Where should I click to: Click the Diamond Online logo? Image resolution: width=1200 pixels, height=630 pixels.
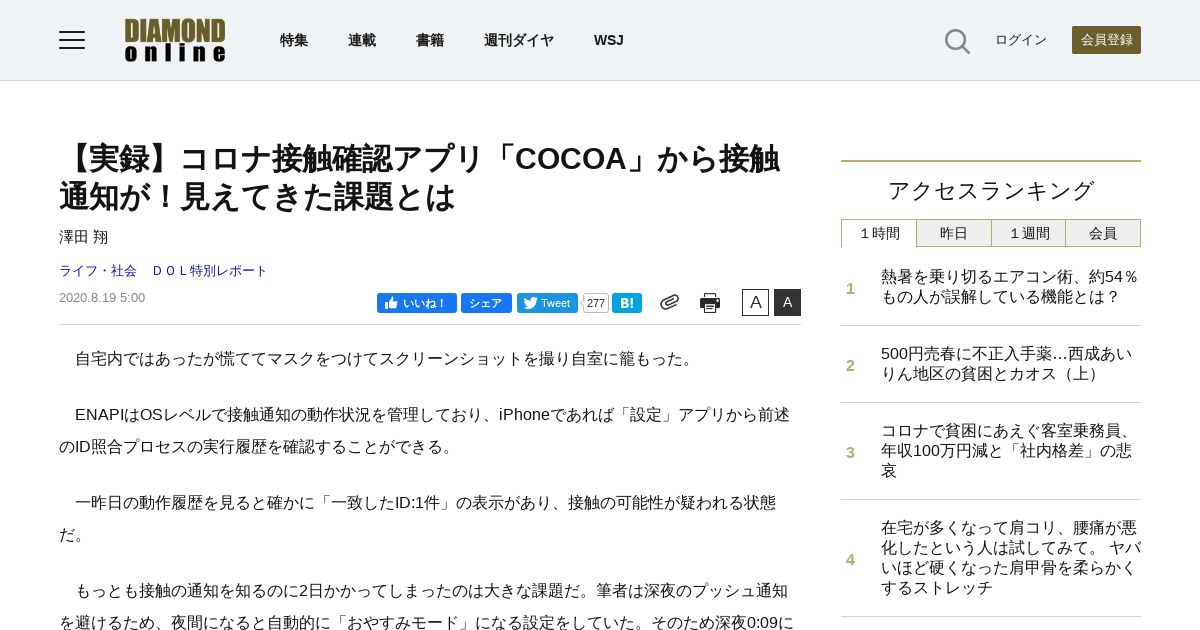pos(175,40)
